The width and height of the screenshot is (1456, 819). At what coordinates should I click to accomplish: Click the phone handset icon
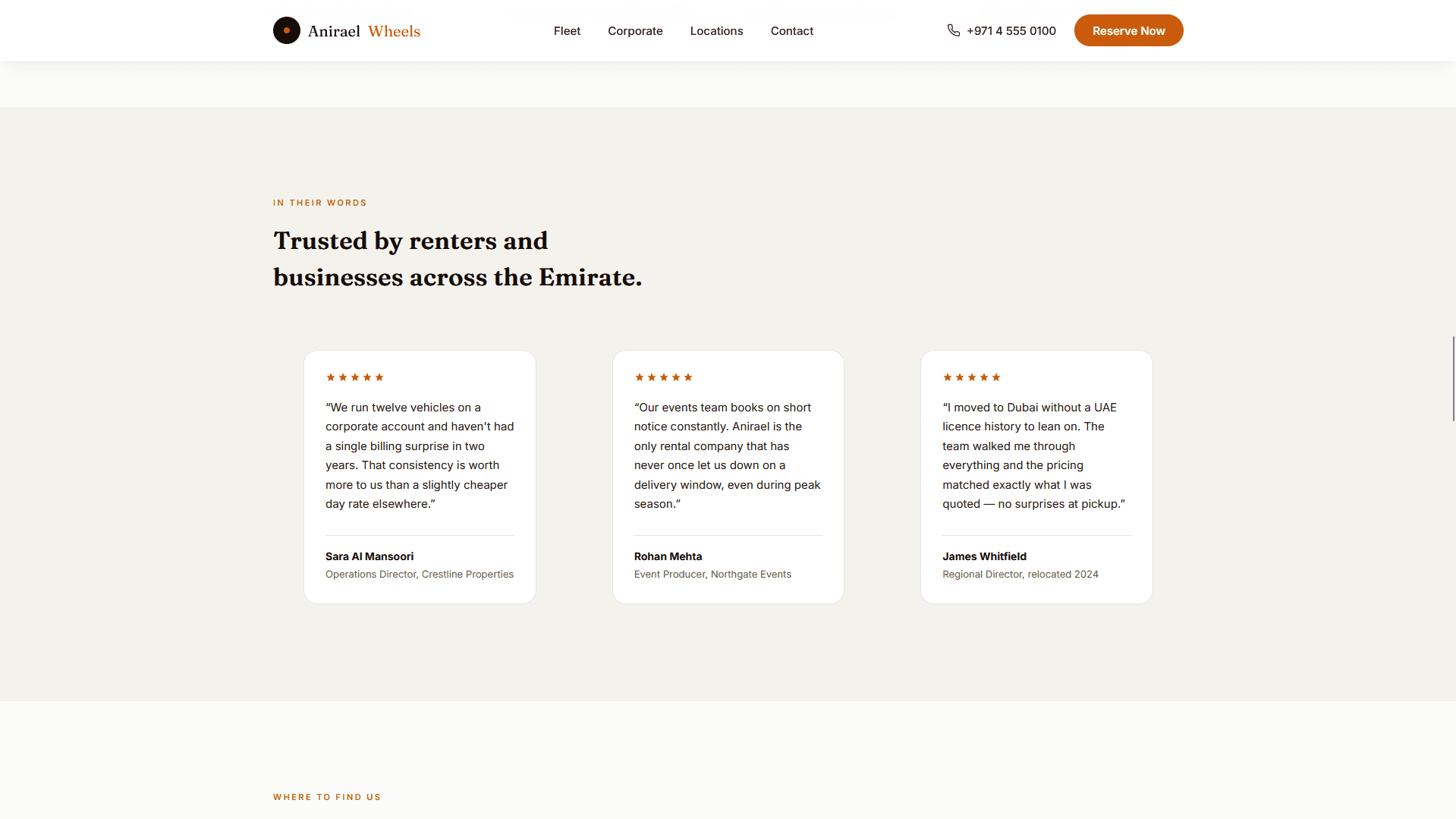[954, 30]
